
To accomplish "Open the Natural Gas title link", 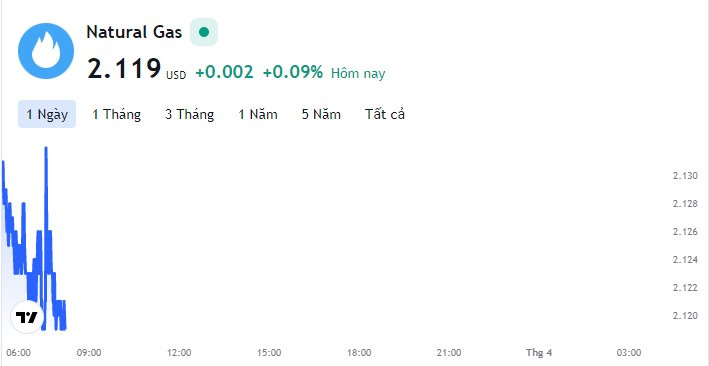I will pos(134,32).
